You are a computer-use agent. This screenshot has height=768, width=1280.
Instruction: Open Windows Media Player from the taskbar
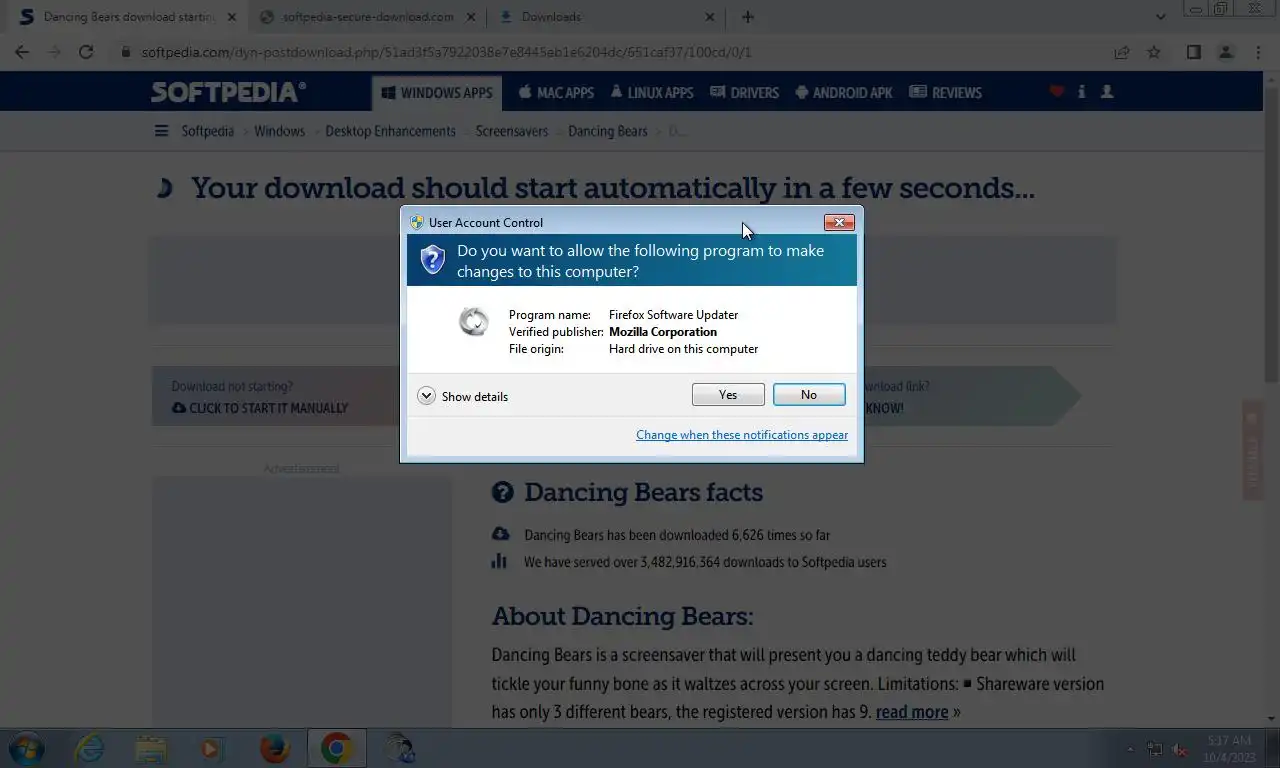coord(211,748)
